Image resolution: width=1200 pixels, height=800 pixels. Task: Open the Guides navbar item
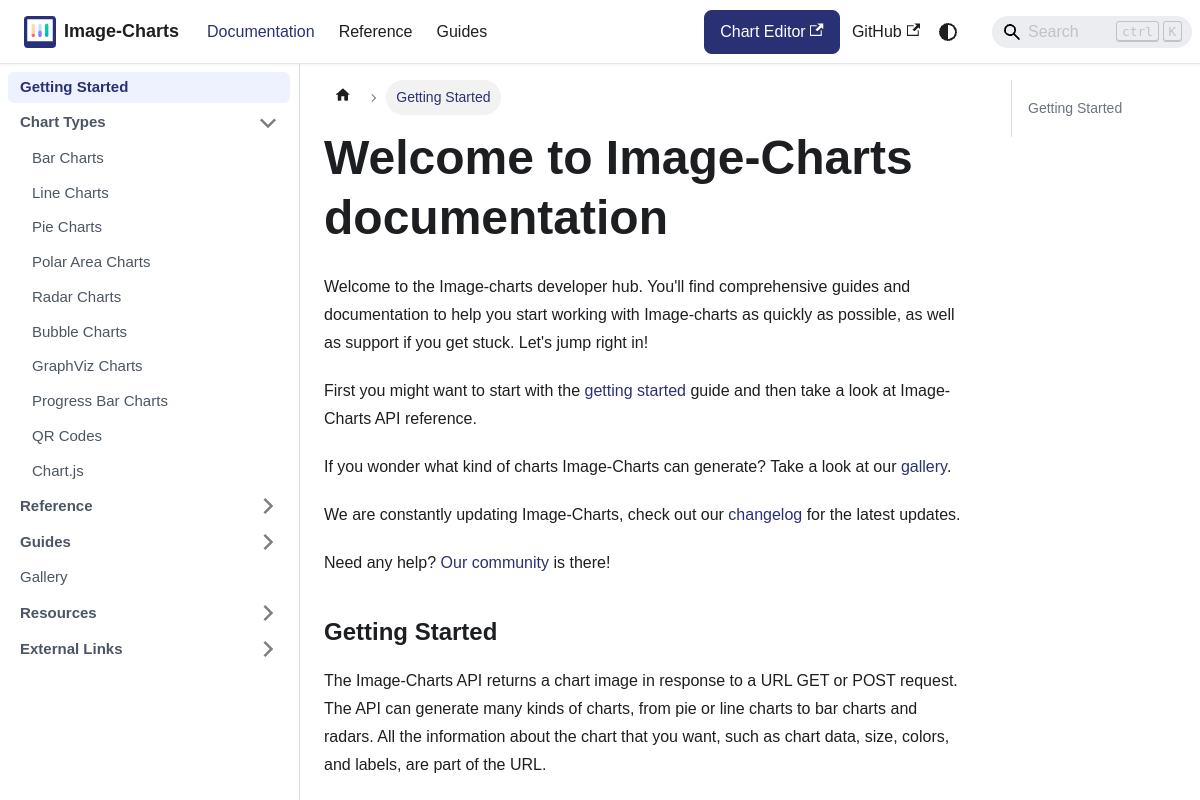click(x=462, y=32)
